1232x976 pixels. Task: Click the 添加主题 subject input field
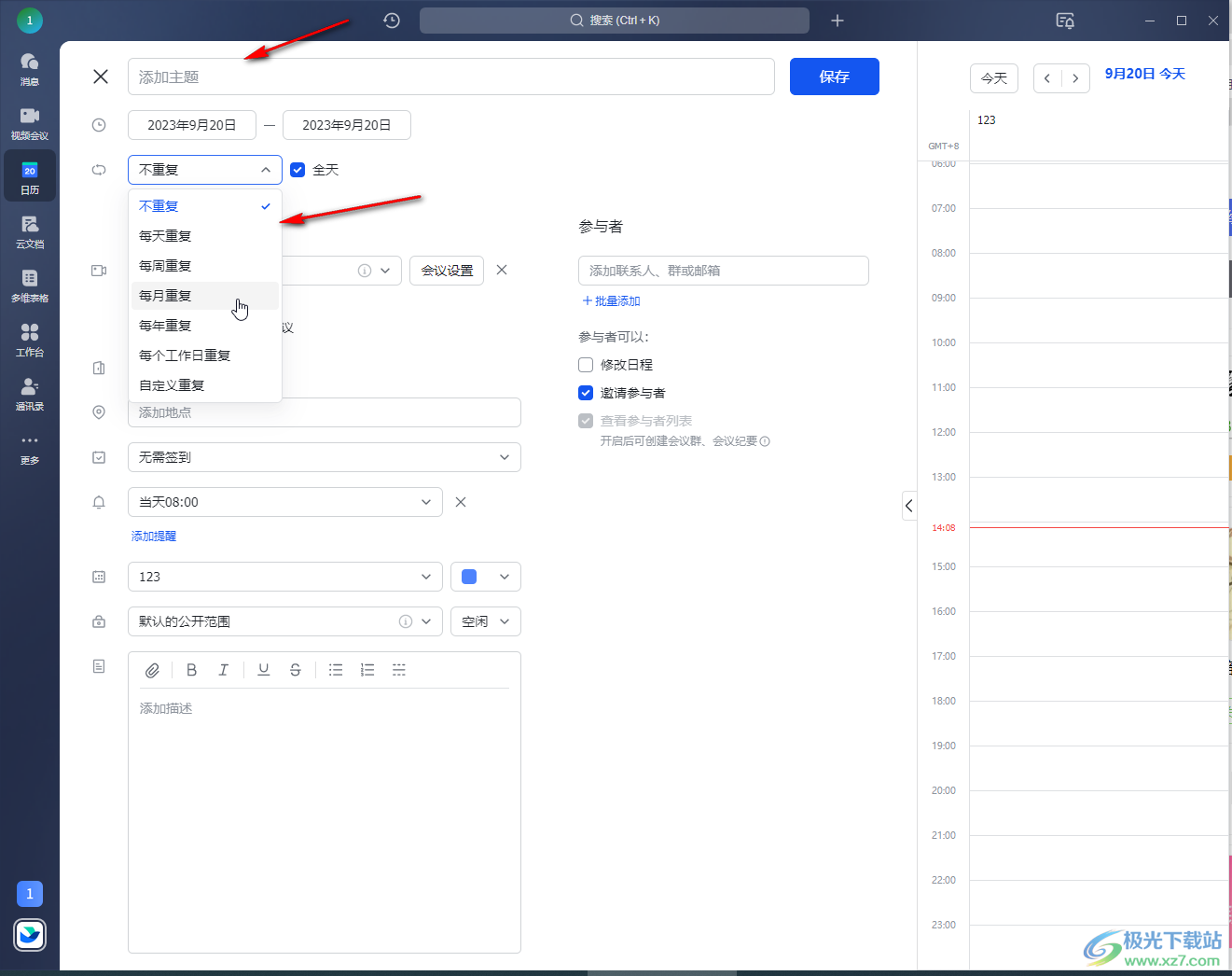(x=451, y=77)
